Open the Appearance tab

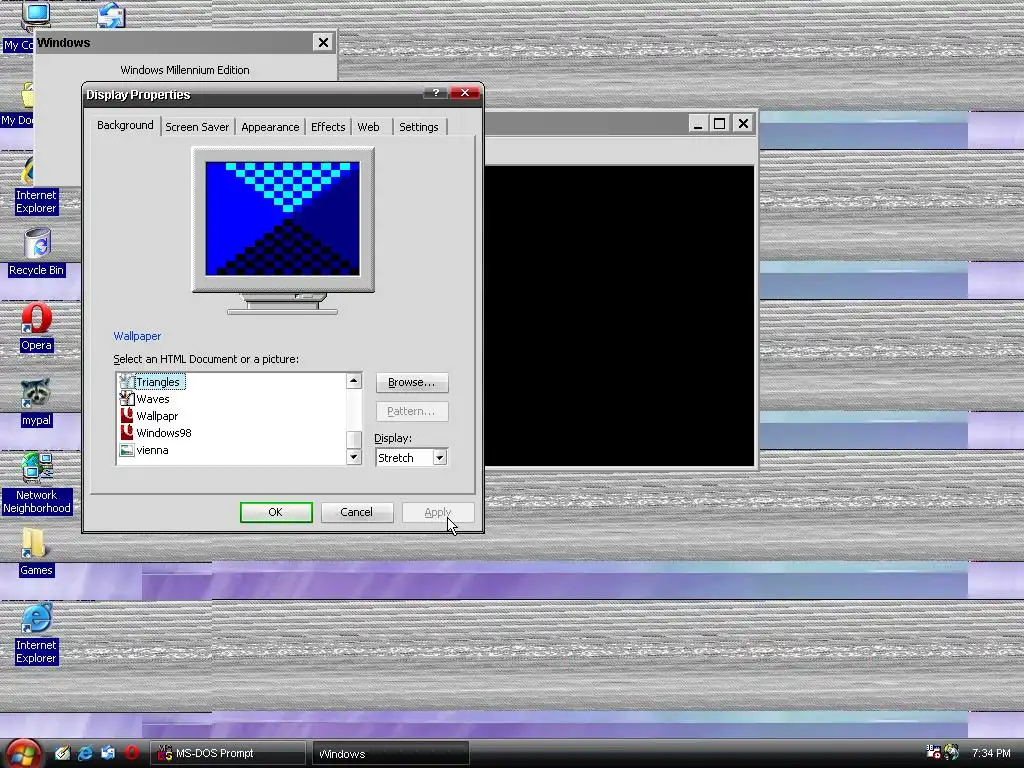(270, 127)
